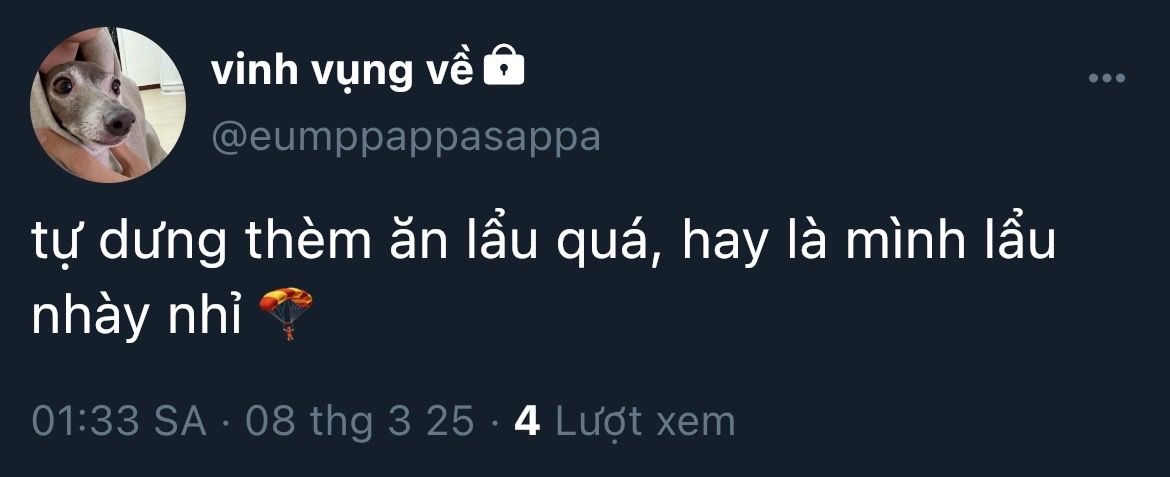This screenshot has height=477, width=1170.
Task: Click the words "nhảy nhỉ" on second line
Action: pyautogui.click(x=137, y=317)
